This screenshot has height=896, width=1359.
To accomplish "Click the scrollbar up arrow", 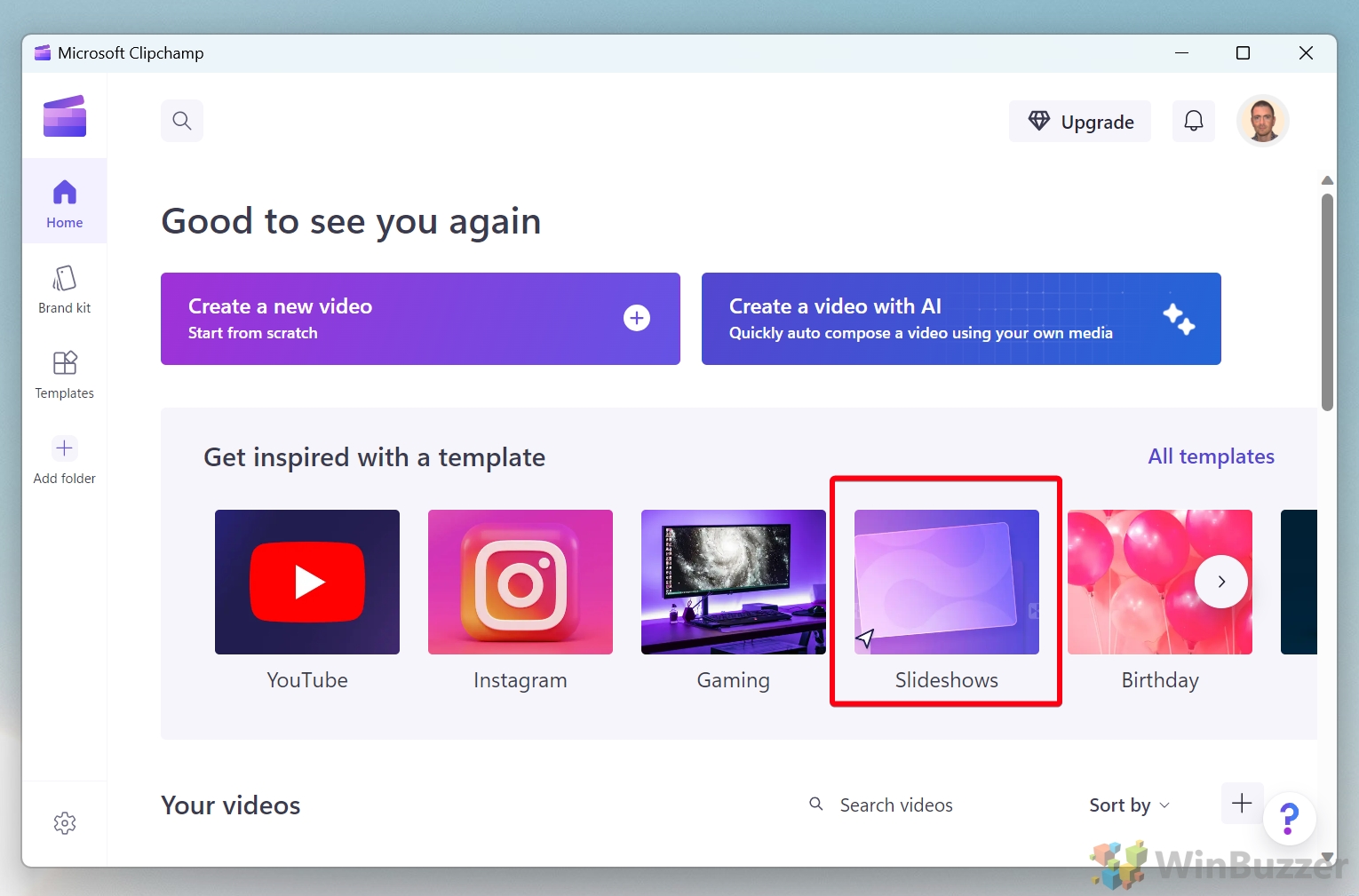I will tap(1327, 180).
